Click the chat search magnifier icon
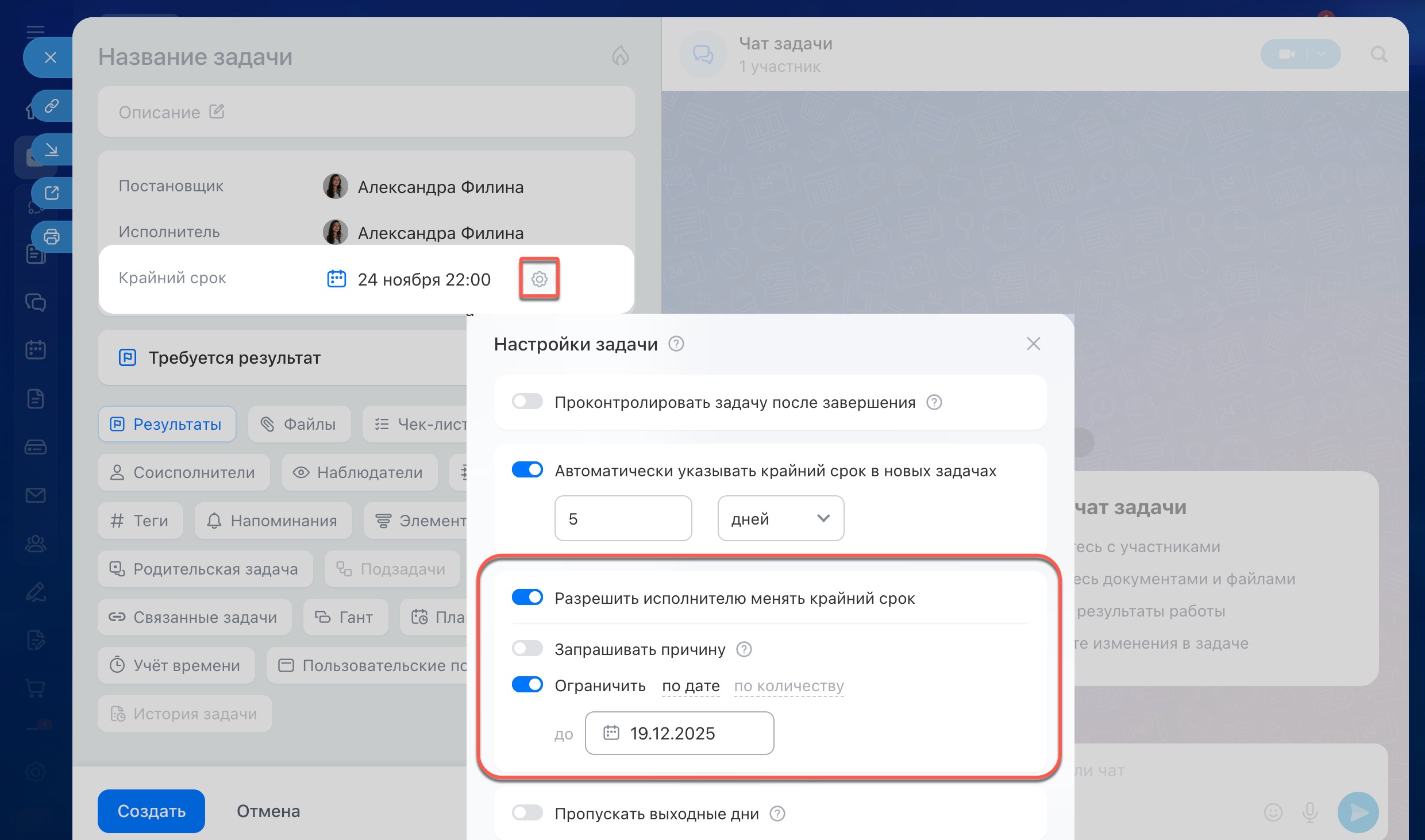 click(x=1379, y=55)
